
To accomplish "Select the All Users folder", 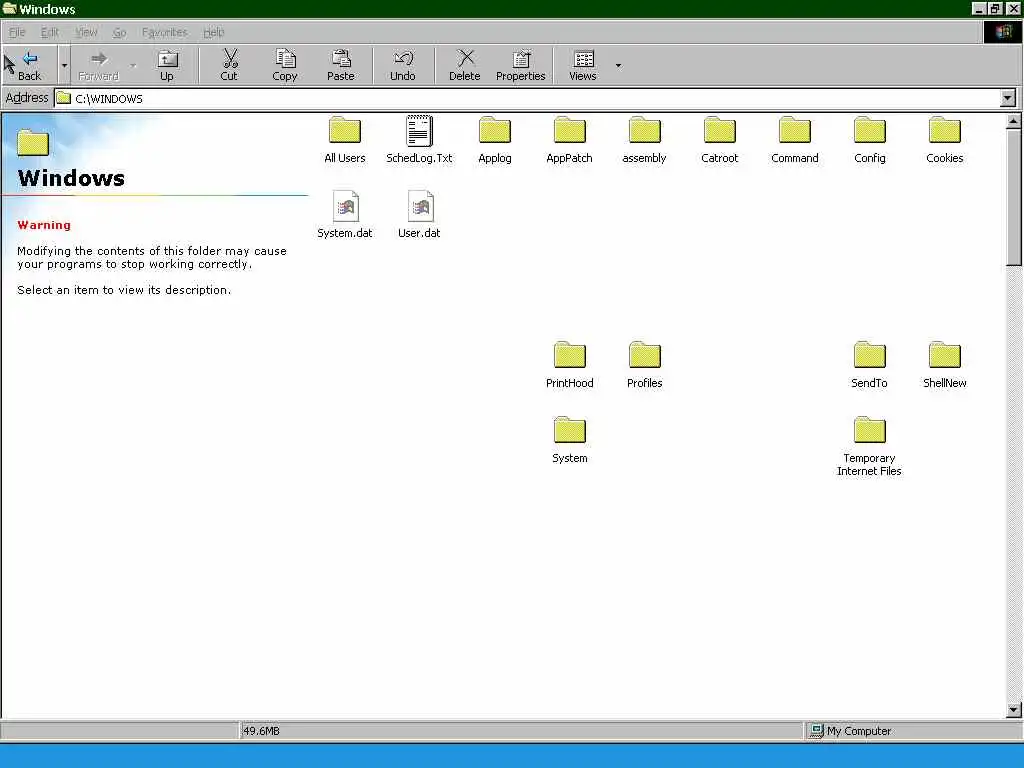I will [345, 140].
